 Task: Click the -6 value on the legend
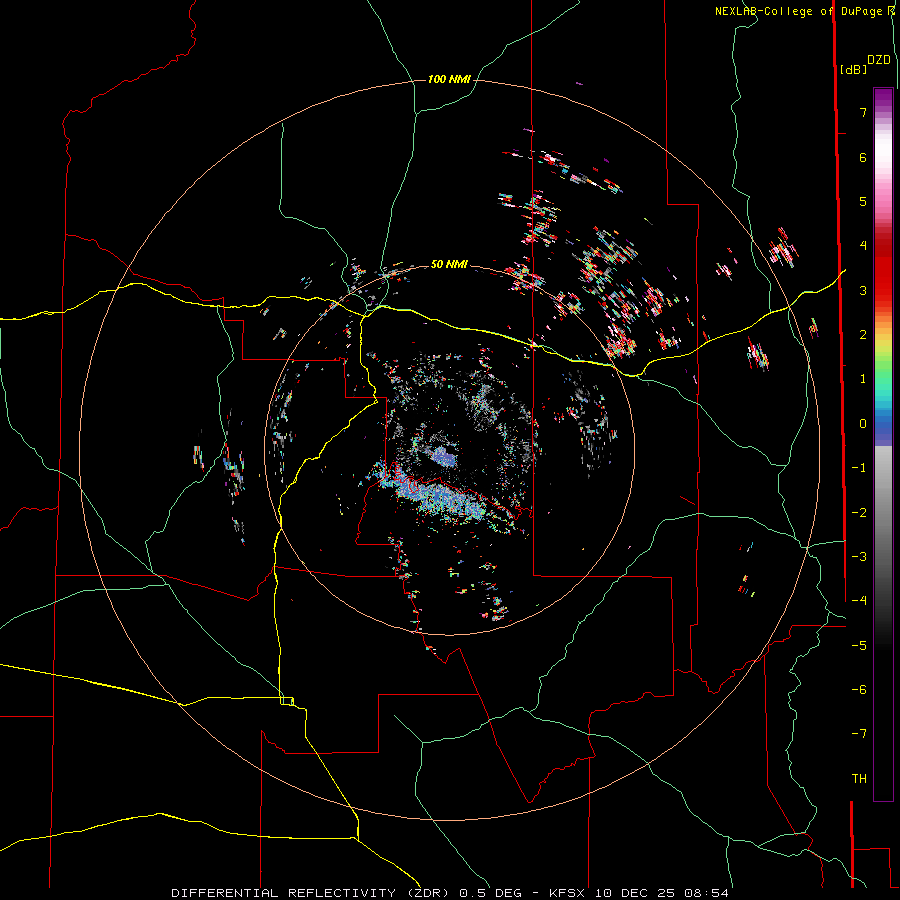tap(859, 690)
